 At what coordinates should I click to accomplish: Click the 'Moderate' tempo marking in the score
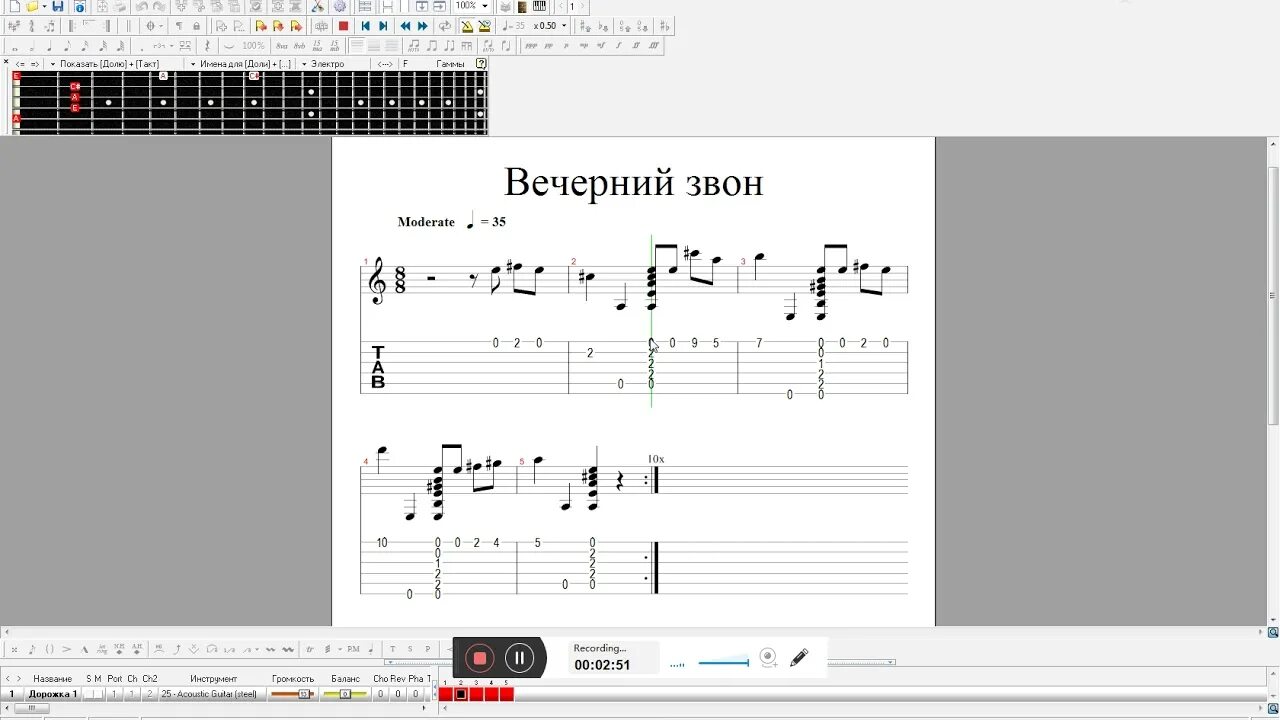click(x=426, y=222)
